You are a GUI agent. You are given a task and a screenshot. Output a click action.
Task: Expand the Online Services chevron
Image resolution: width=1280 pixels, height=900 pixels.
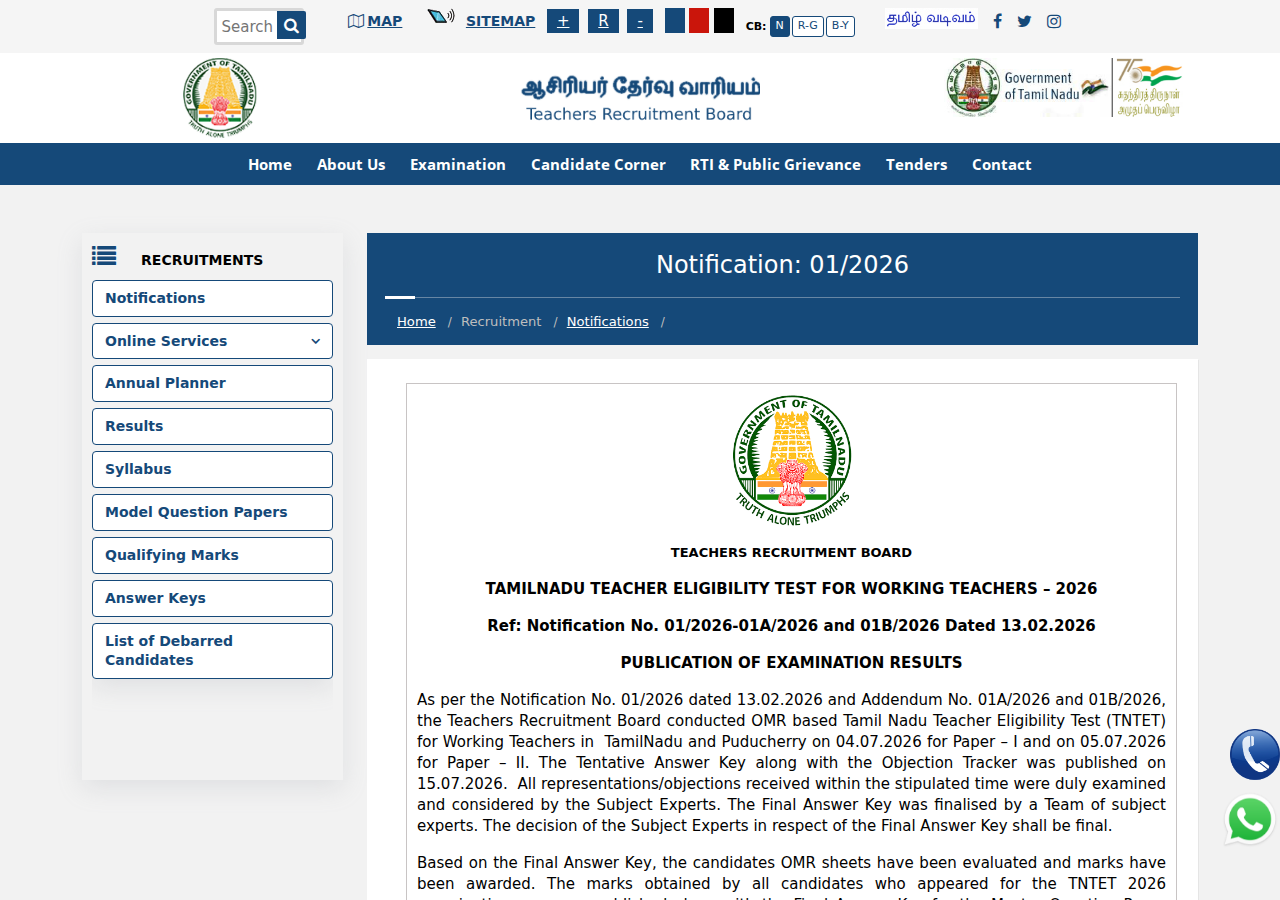pyautogui.click(x=315, y=341)
